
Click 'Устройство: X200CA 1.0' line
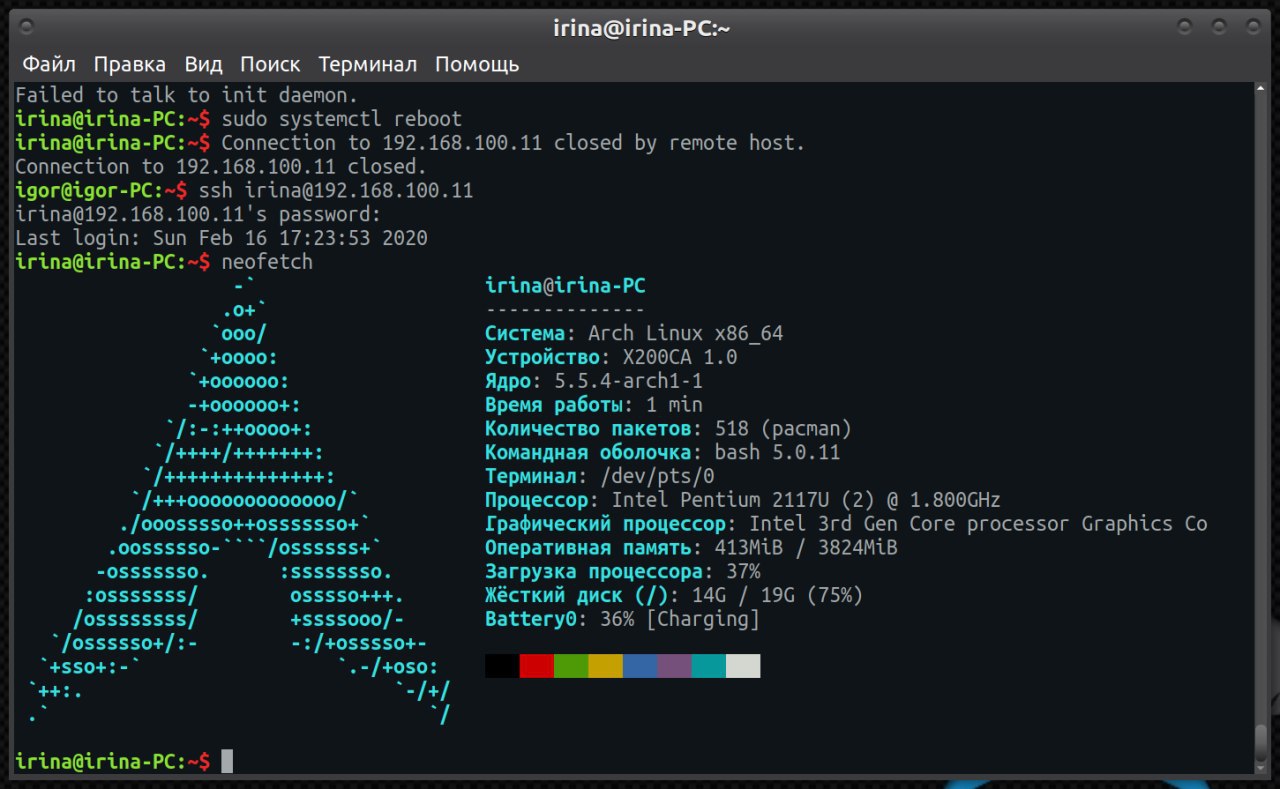(x=611, y=357)
